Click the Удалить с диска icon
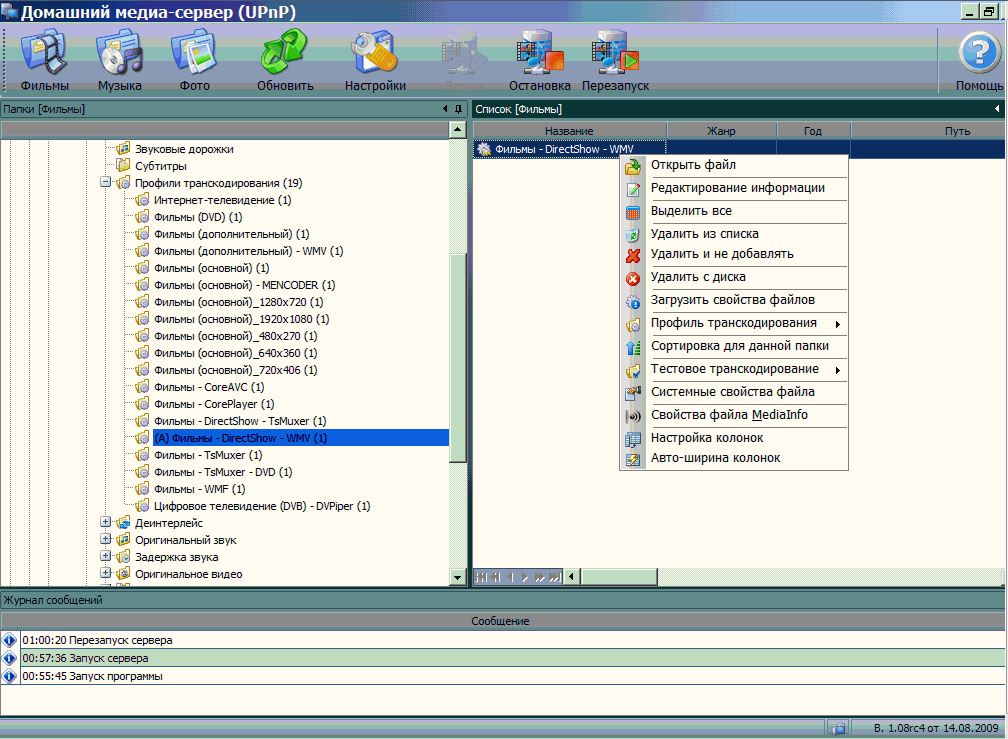The width and height of the screenshot is (1008, 739). pyautogui.click(x=633, y=278)
